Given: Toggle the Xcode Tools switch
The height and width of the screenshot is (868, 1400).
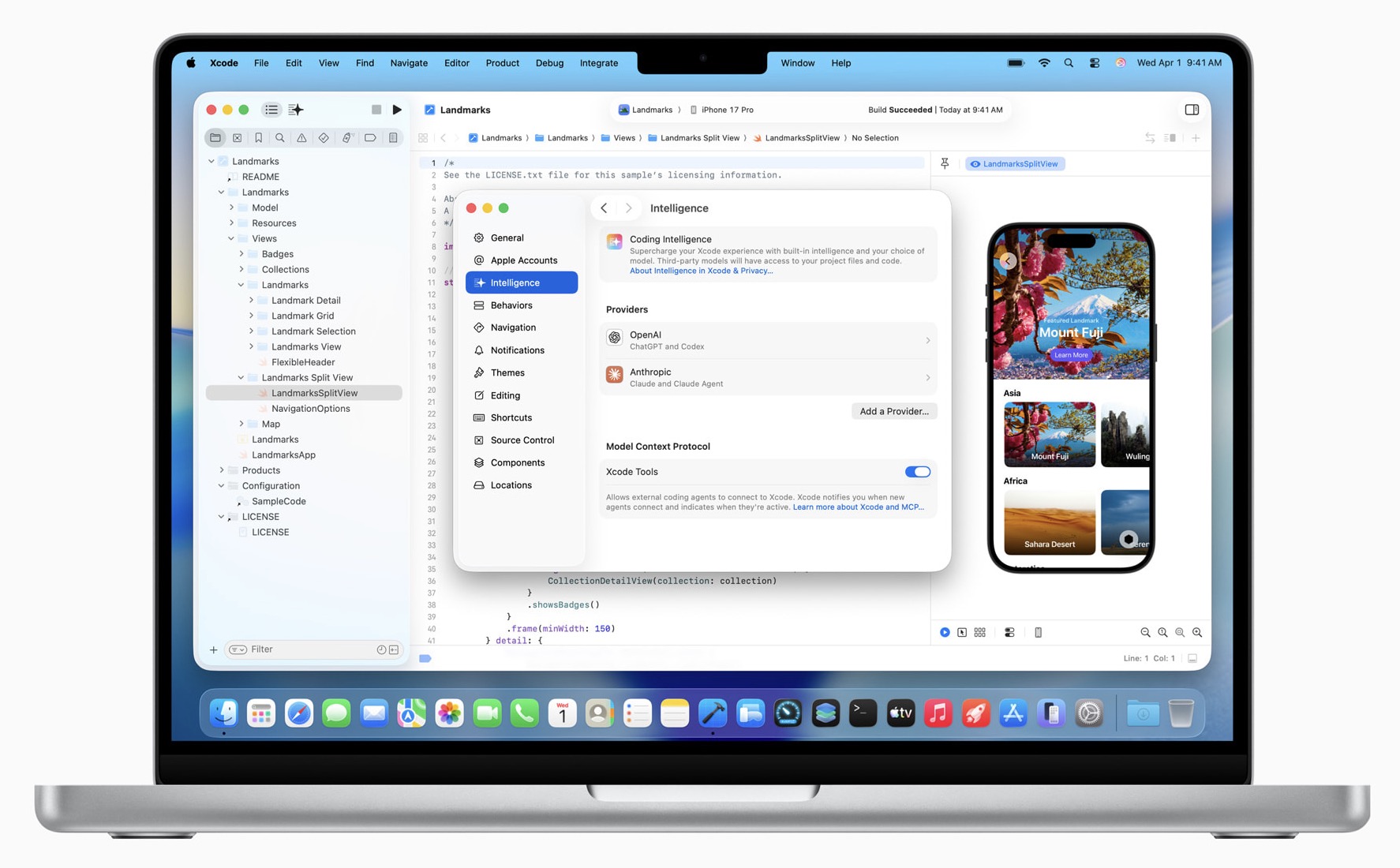Looking at the screenshot, I should [x=918, y=472].
